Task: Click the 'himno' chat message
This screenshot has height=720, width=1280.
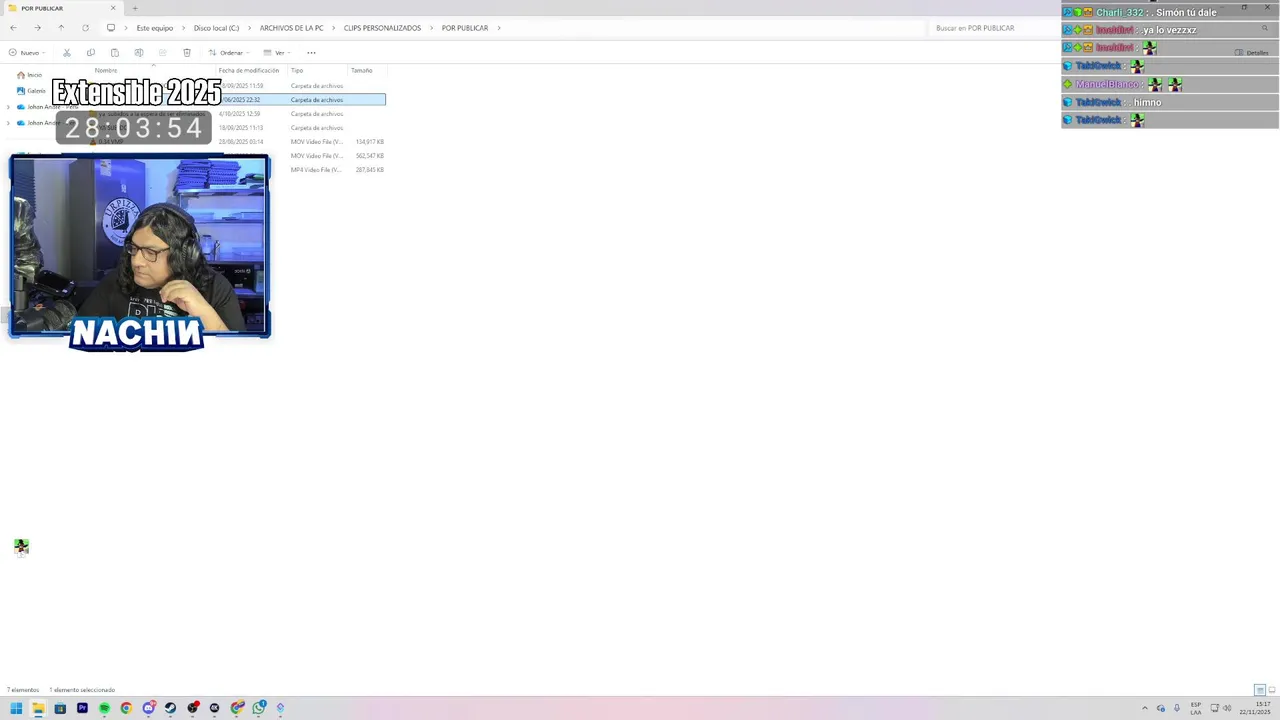Action: click(1147, 102)
